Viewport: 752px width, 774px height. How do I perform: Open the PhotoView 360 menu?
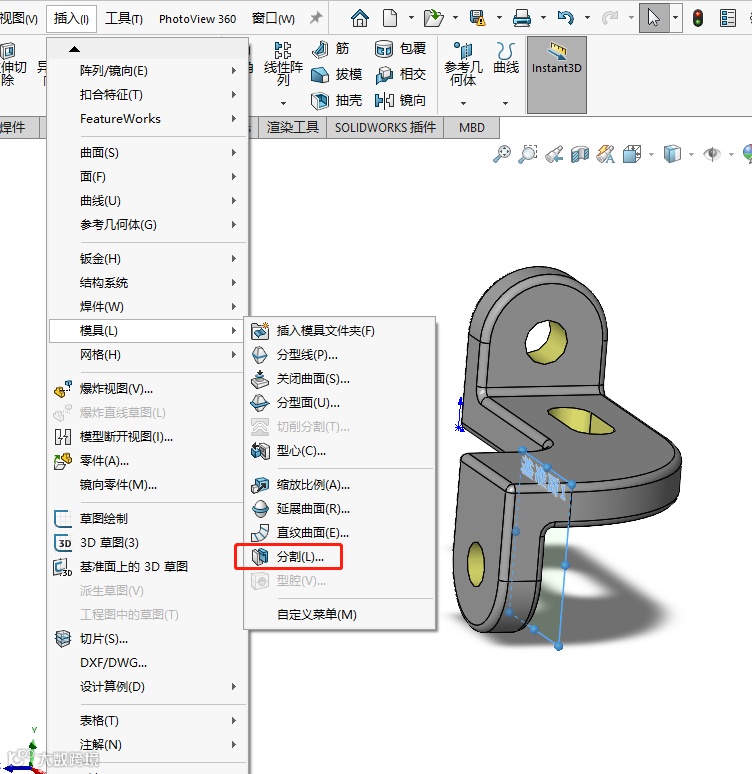tap(198, 19)
